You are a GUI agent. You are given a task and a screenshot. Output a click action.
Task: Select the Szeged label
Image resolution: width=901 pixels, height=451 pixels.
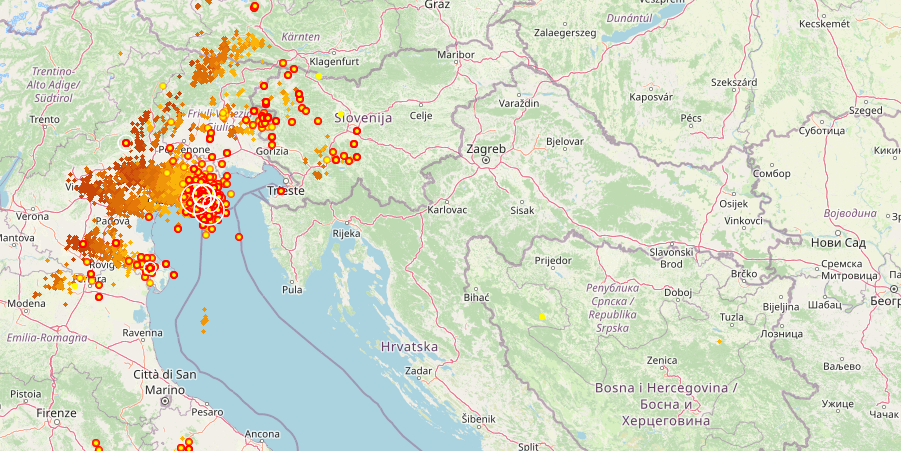tap(866, 110)
